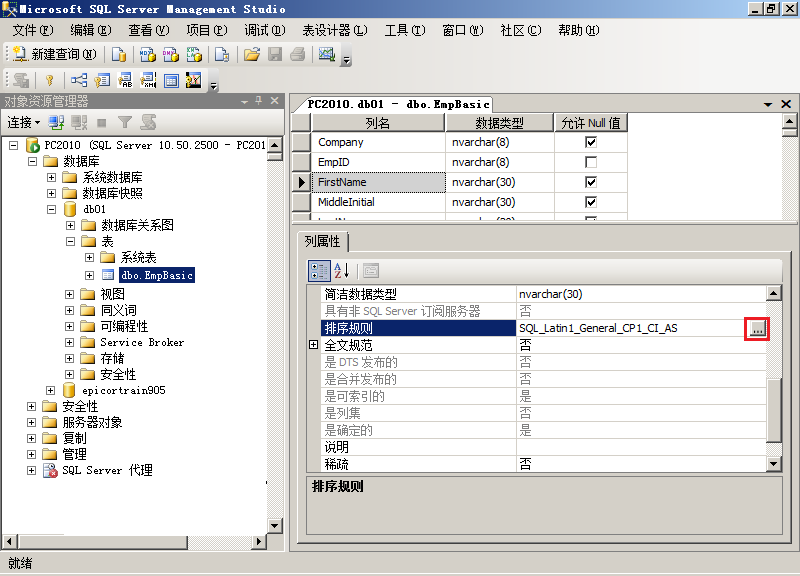Select the 可编程性 folder in tree
Screen dimensions: 800x576
(x=124, y=327)
